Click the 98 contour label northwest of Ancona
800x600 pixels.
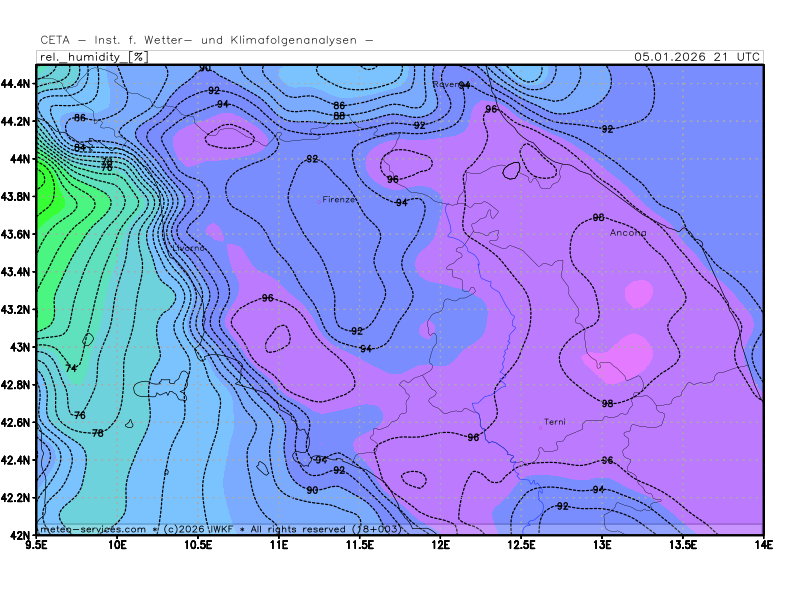[598, 217]
